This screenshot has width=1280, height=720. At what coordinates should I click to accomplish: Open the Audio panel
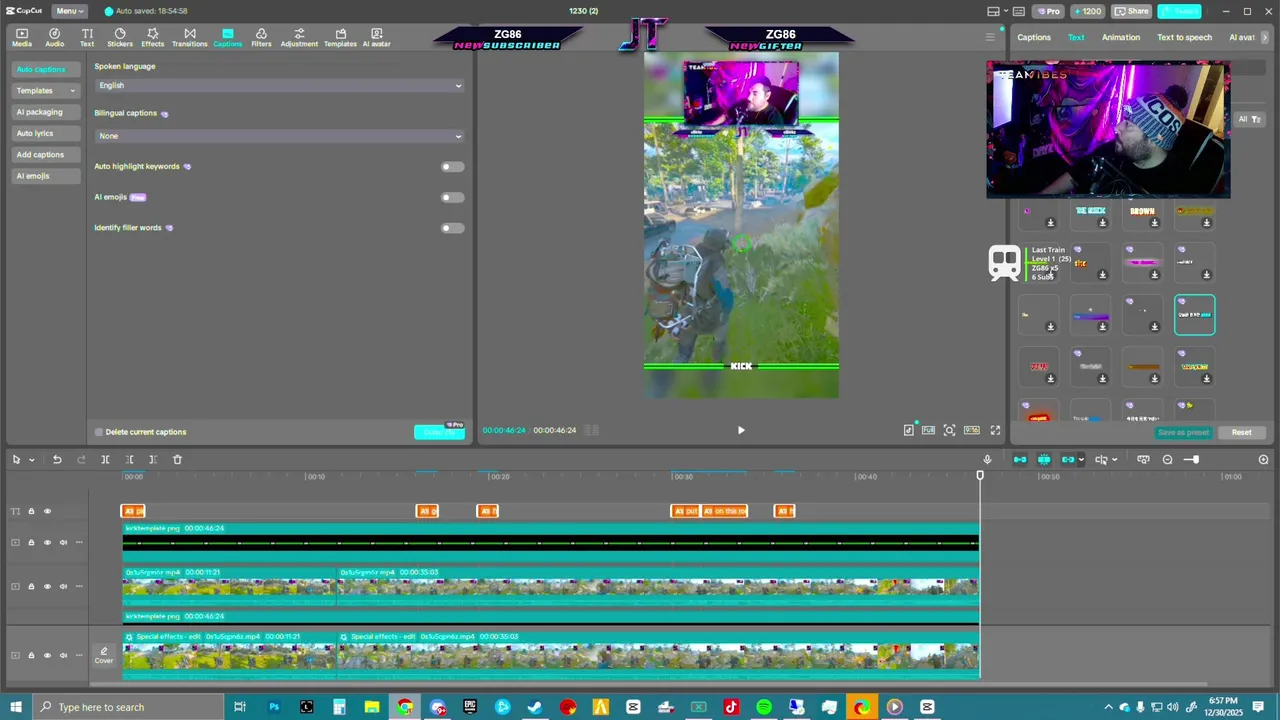tap(54, 38)
